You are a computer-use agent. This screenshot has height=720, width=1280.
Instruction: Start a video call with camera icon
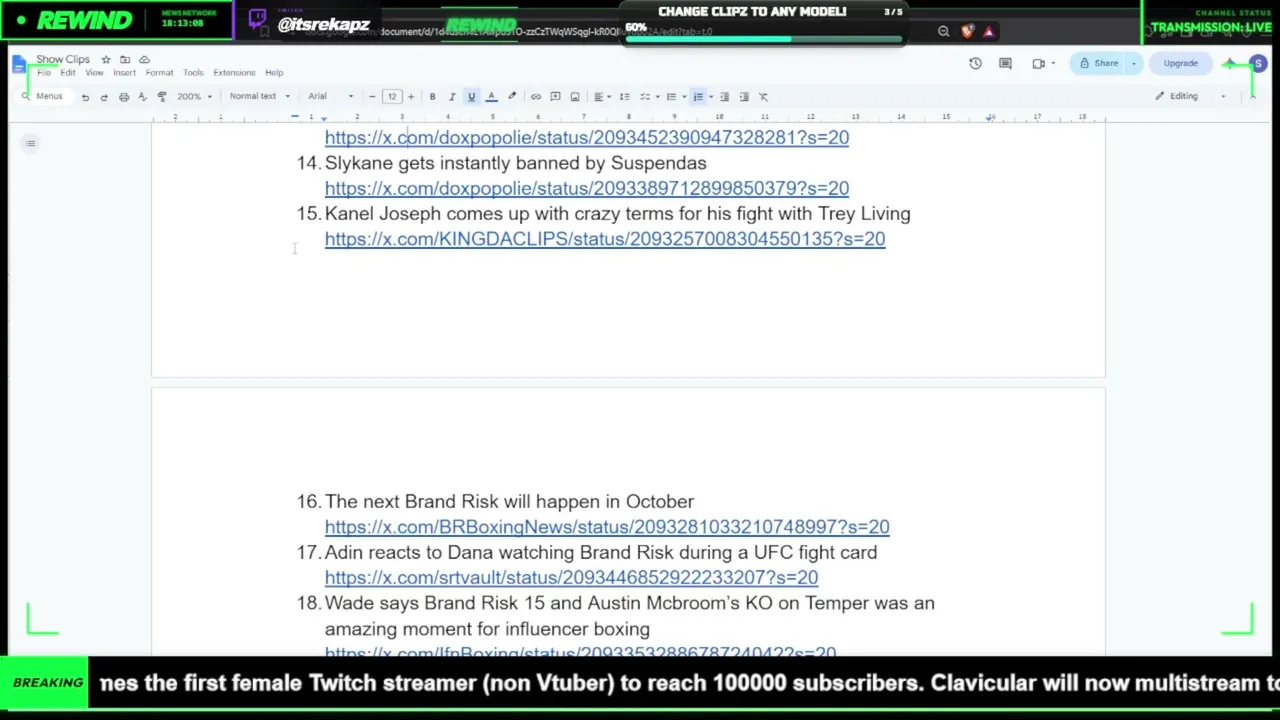pos(1039,64)
